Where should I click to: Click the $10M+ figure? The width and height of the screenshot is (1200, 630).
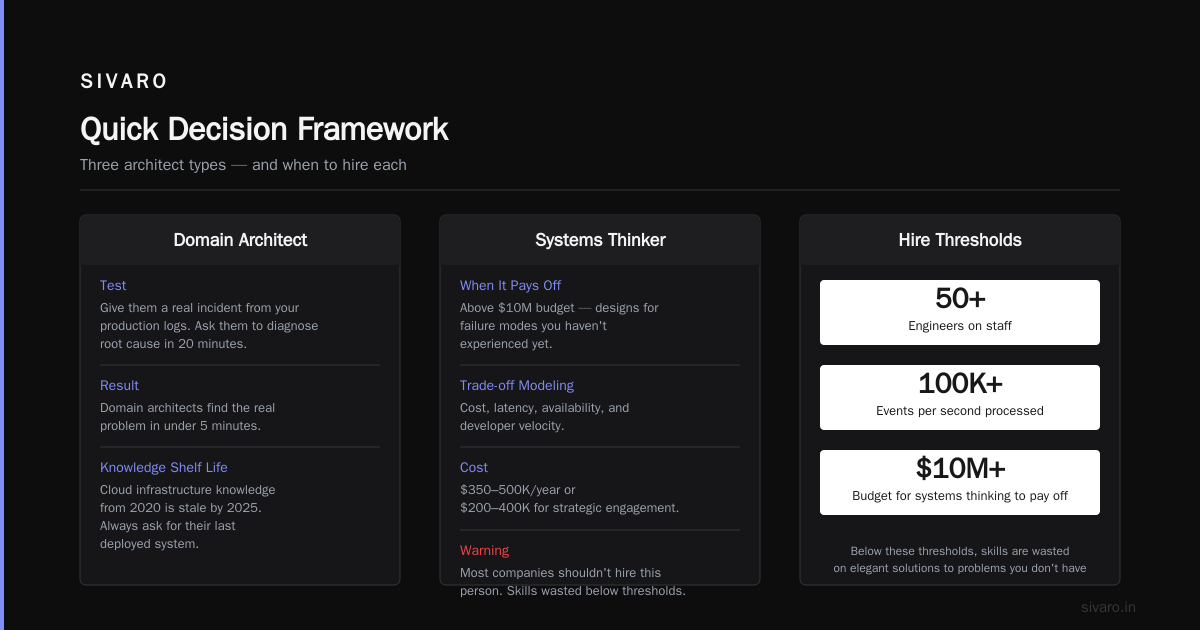click(960, 468)
